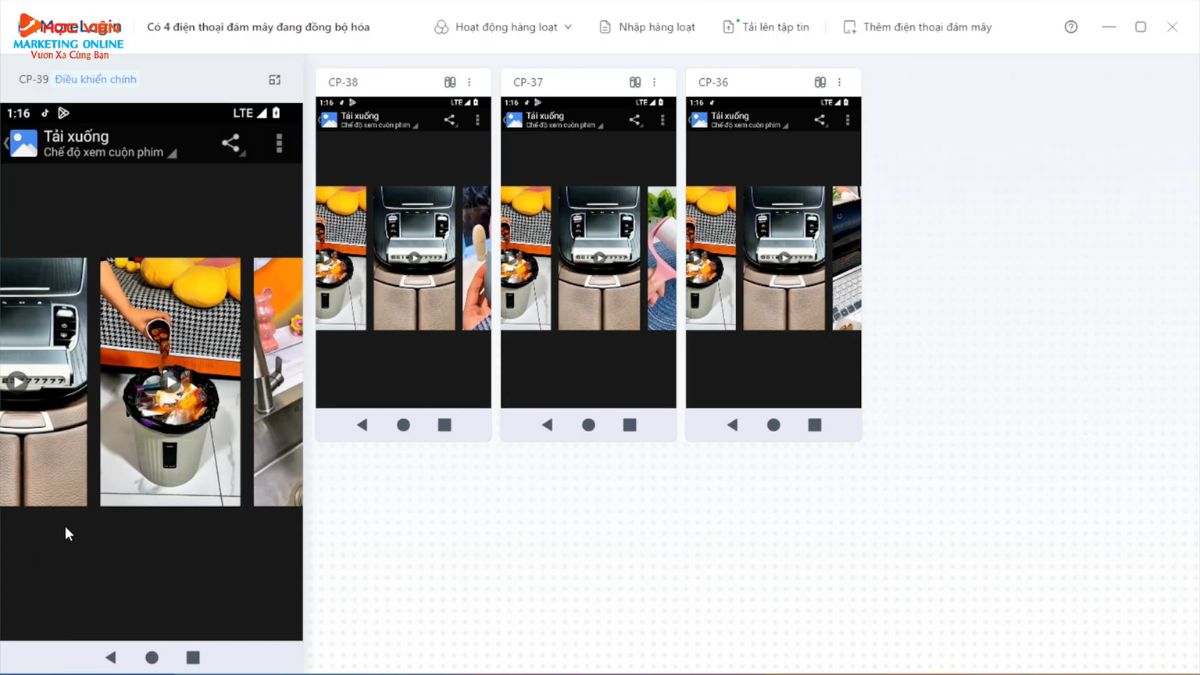Play car console video thumbnail in CP-38

tap(414, 258)
